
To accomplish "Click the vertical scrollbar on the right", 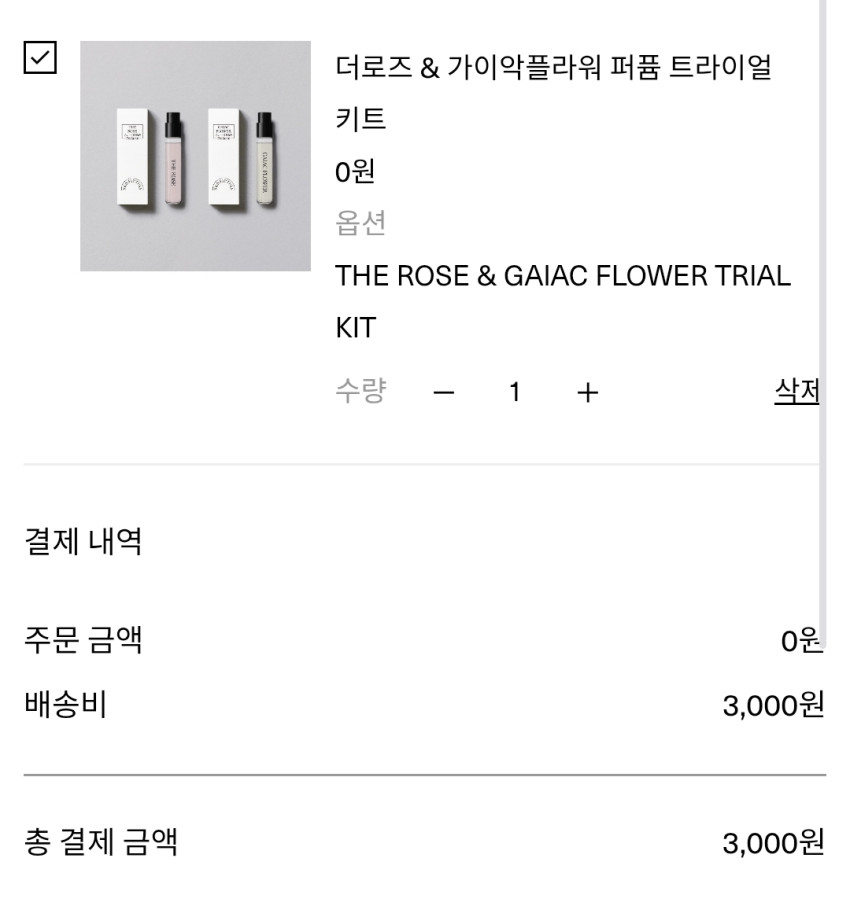I will coord(822,300).
